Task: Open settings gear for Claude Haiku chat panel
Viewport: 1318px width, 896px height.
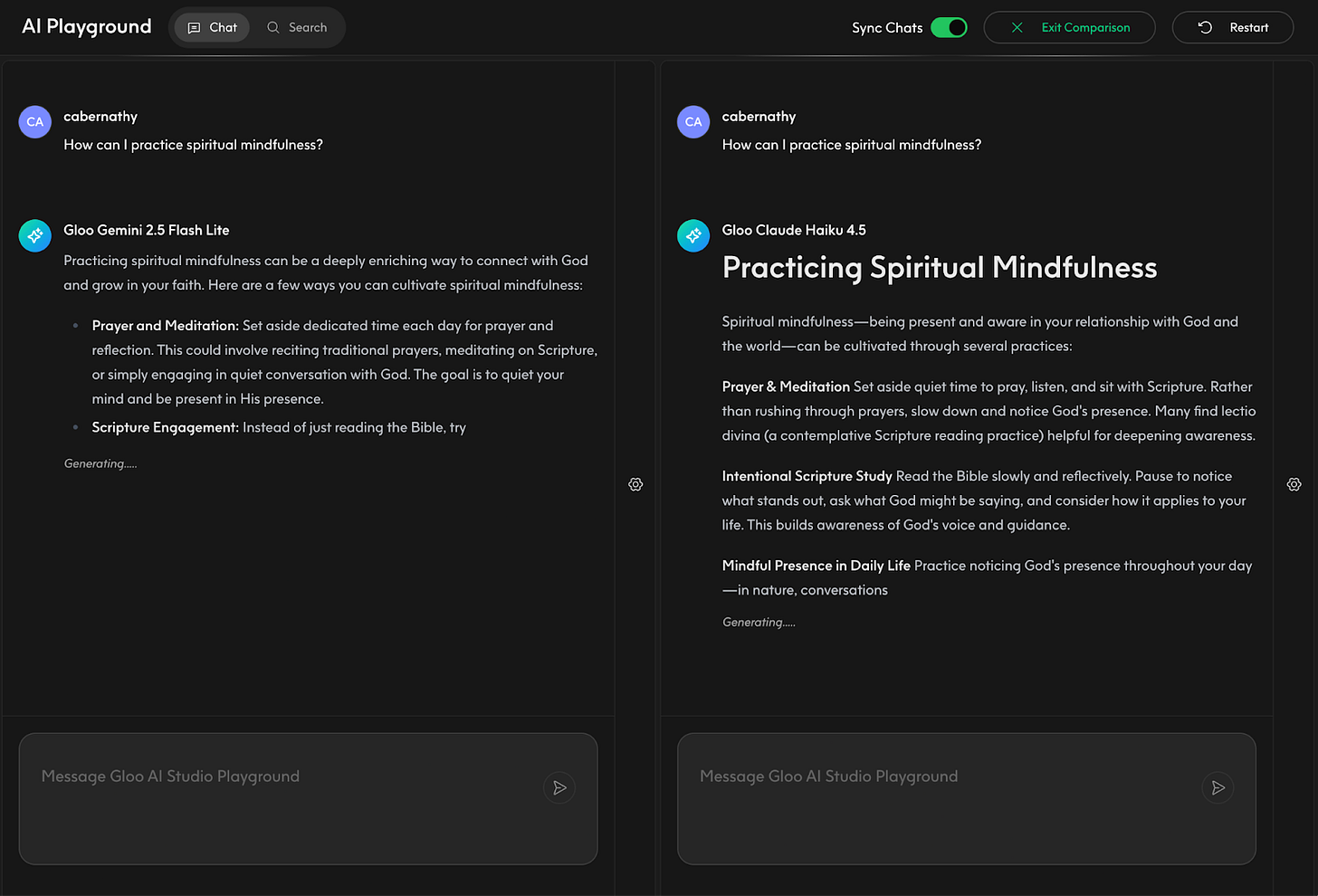Action: click(x=1294, y=484)
